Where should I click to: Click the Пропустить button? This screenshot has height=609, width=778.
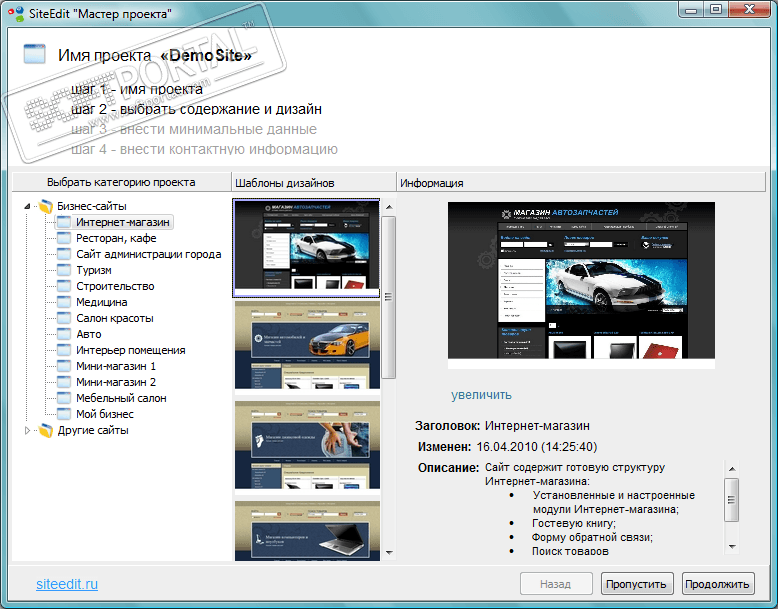[637, 584]
